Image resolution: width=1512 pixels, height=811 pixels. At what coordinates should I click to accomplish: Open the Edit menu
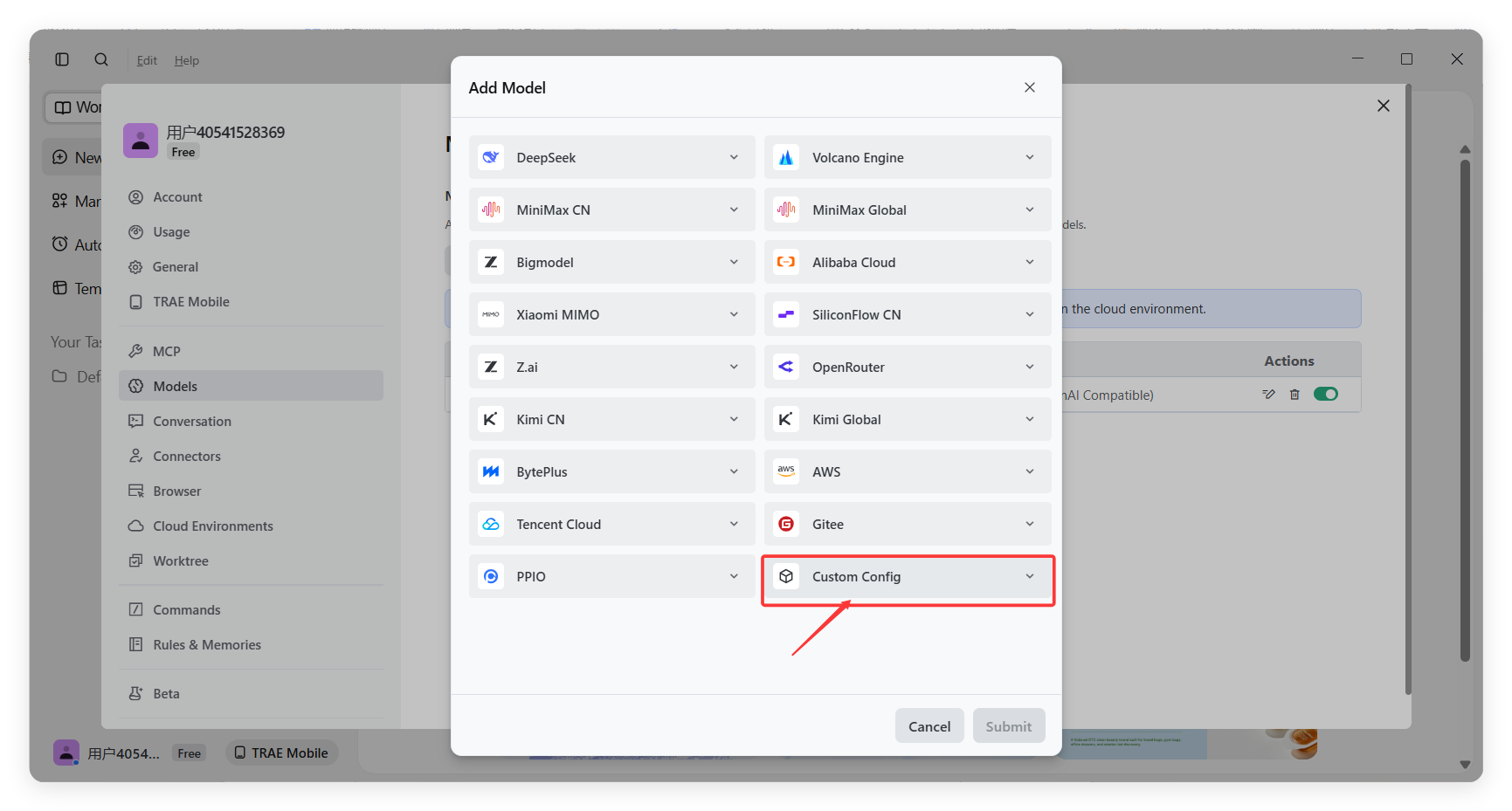147,60
